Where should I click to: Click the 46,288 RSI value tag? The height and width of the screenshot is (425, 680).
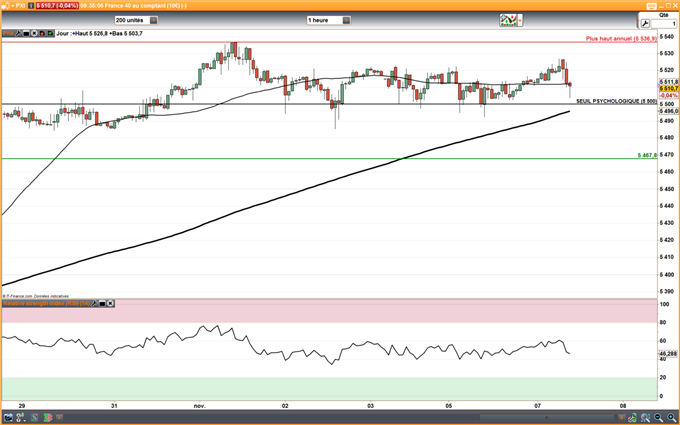pos(668,354)
